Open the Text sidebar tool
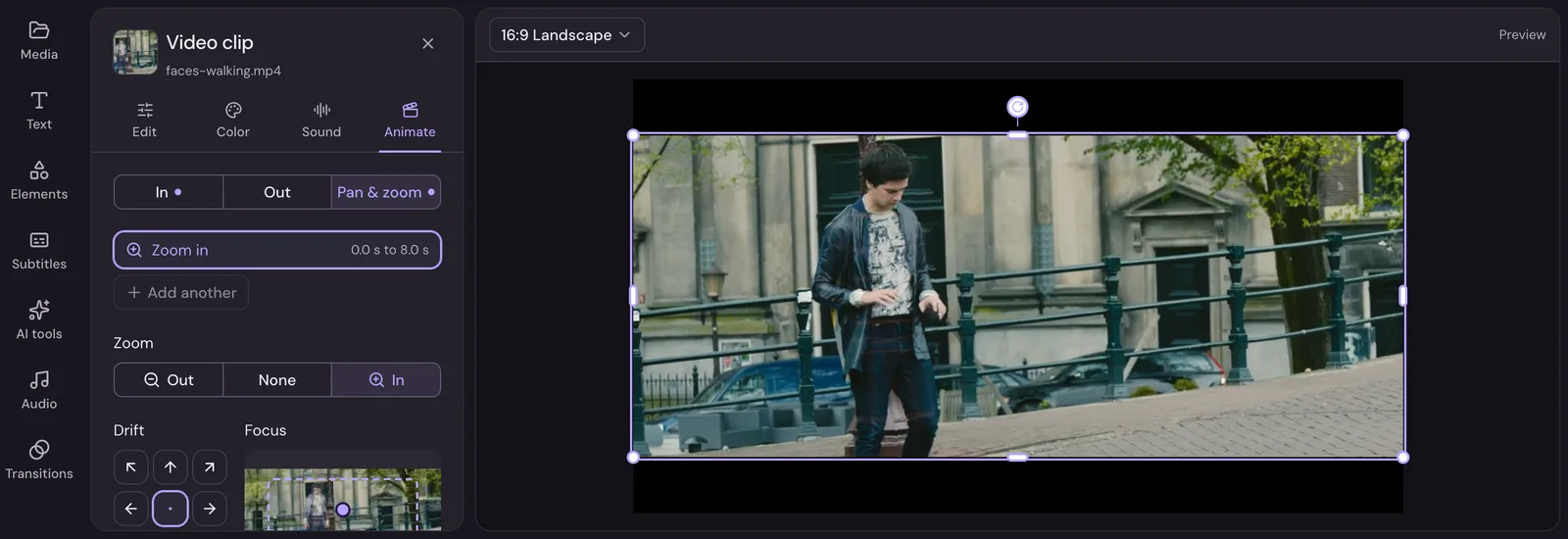1568x539 pixels. [39, 111]
